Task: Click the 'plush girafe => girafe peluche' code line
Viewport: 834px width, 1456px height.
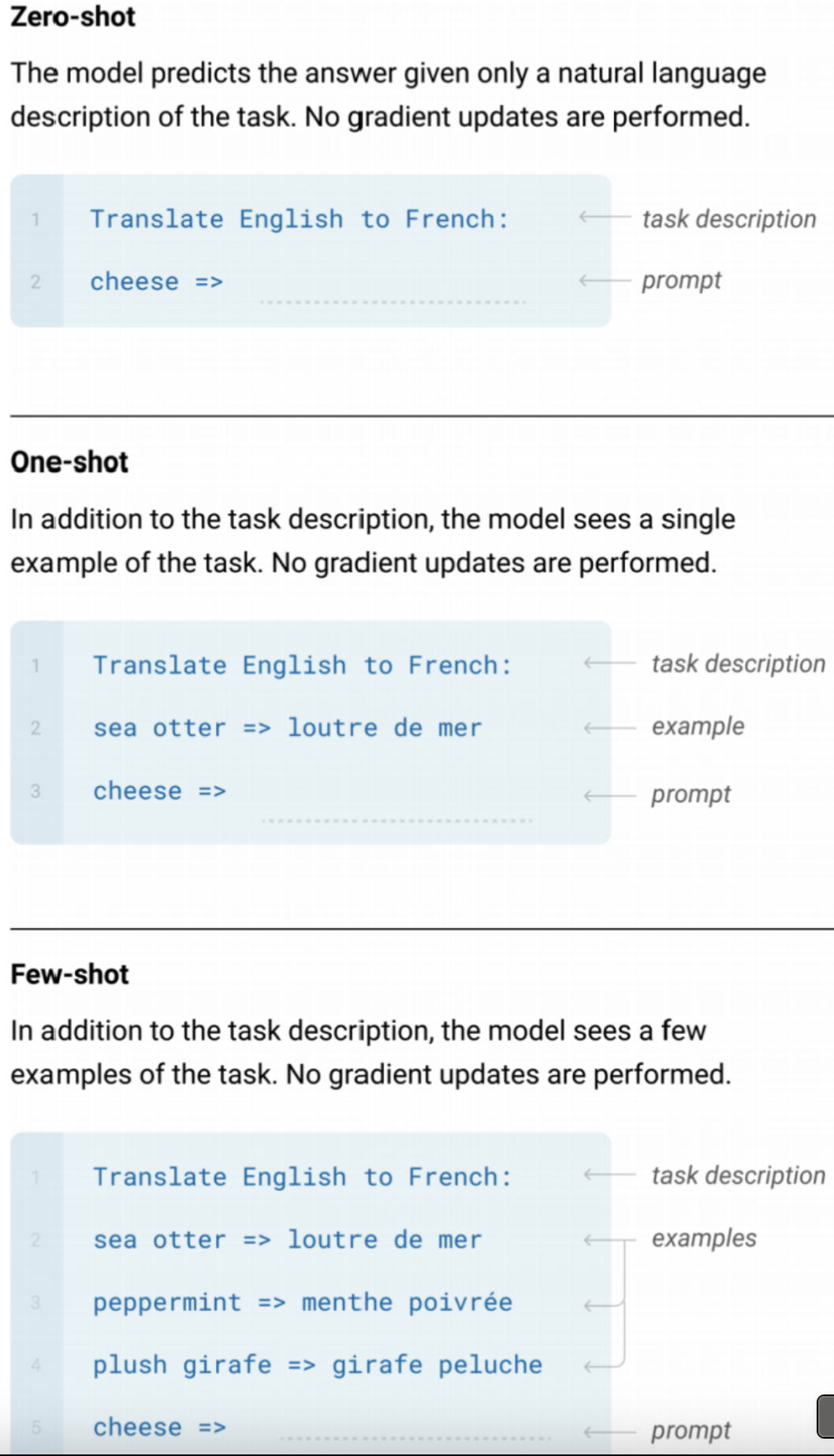Action: [x=318, y=1365]
